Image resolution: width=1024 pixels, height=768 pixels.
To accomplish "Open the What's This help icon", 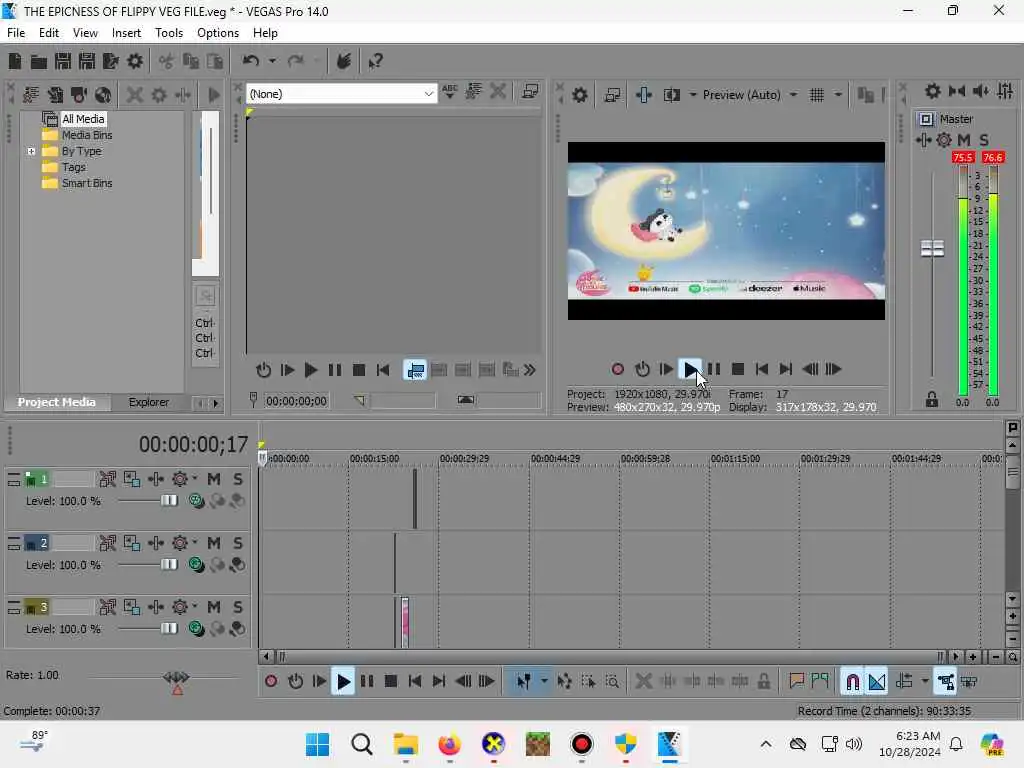I will tap(375, 61).
